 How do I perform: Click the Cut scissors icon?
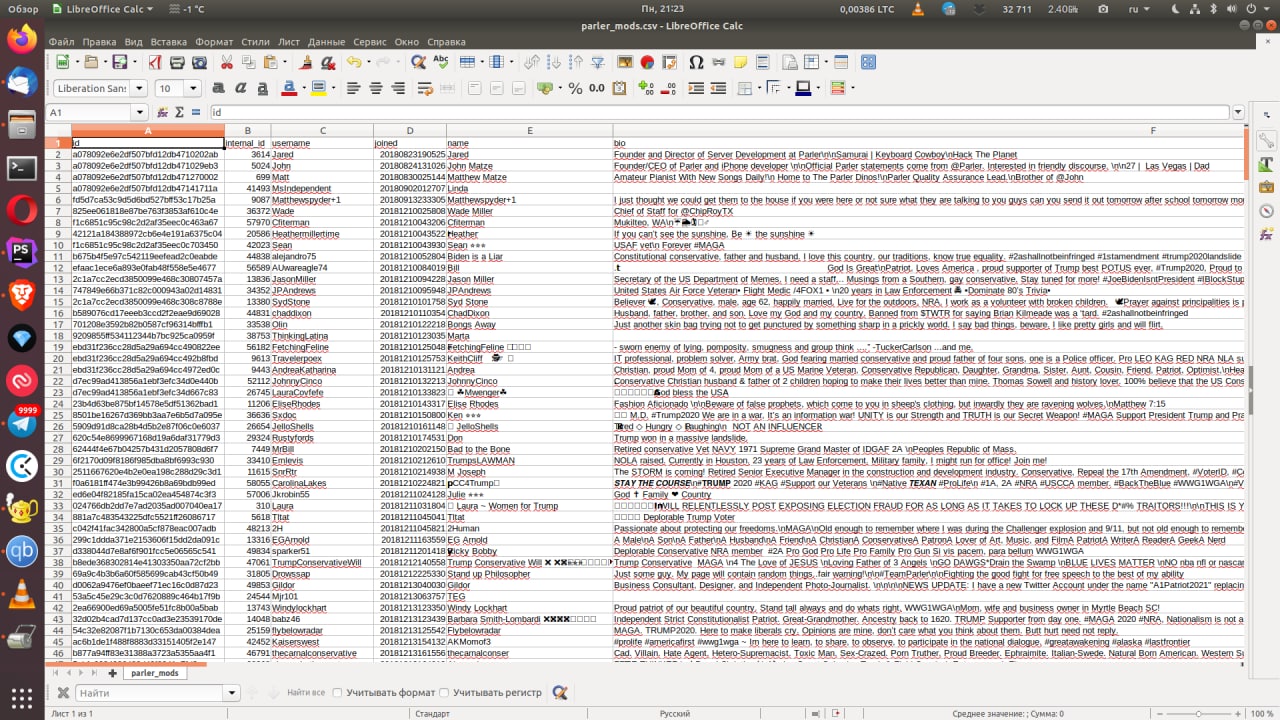226,62
